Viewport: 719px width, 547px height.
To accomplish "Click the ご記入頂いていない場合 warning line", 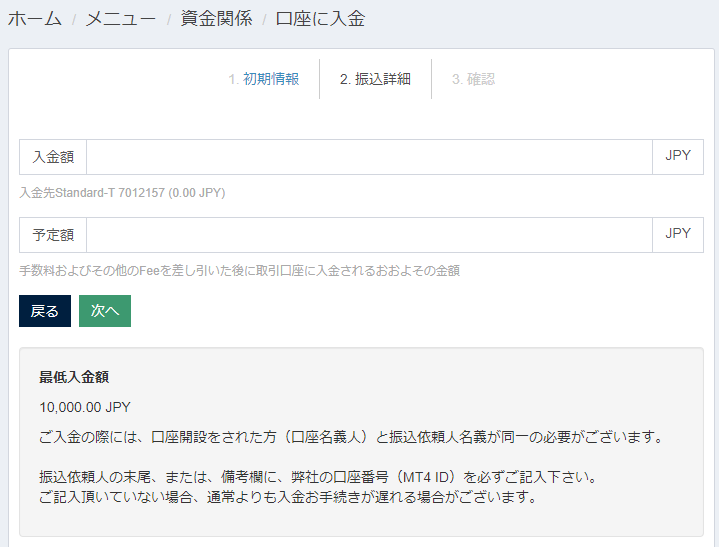I will (288, 497).
